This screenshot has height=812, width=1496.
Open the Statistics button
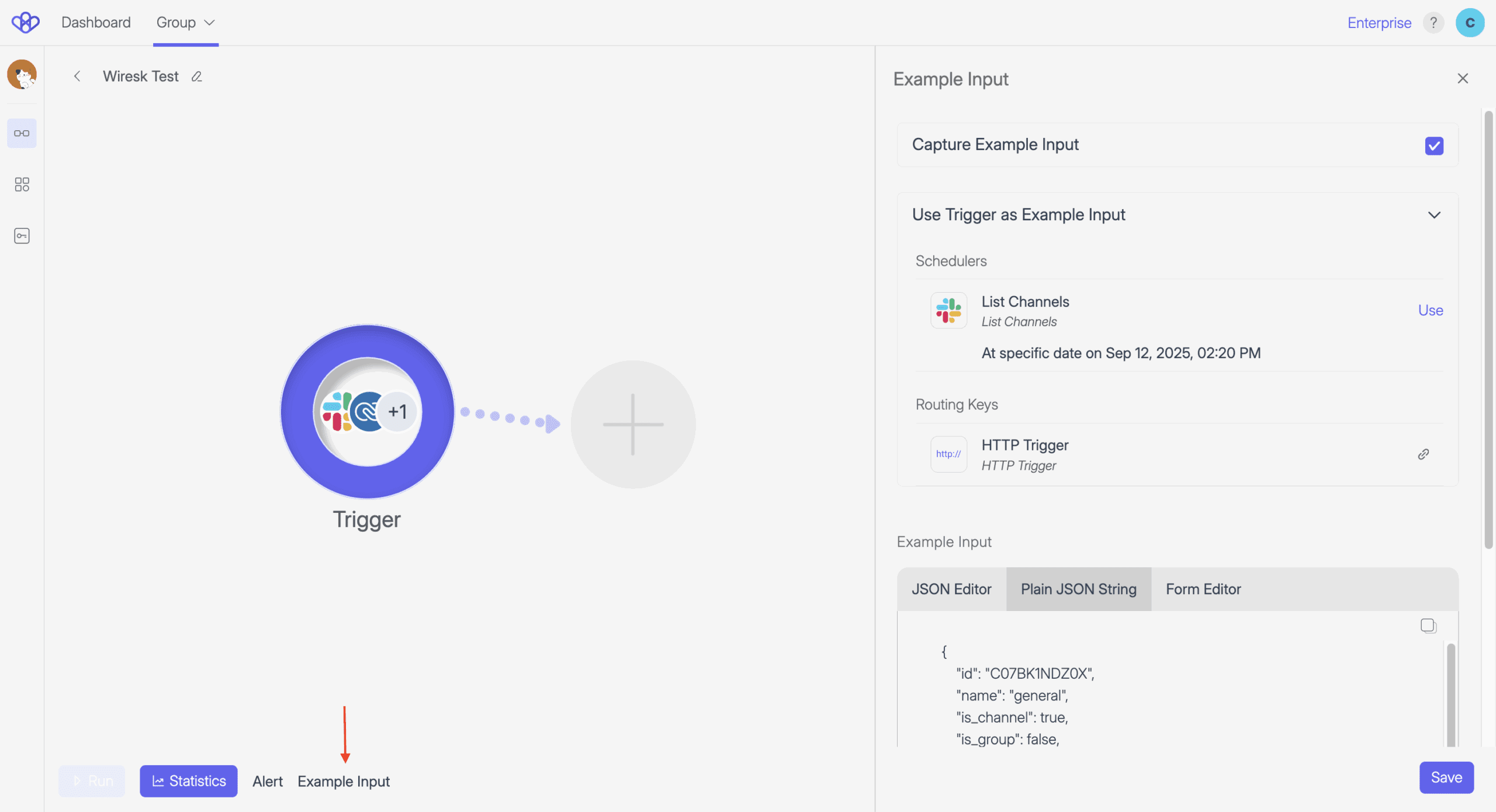[188, 781]
